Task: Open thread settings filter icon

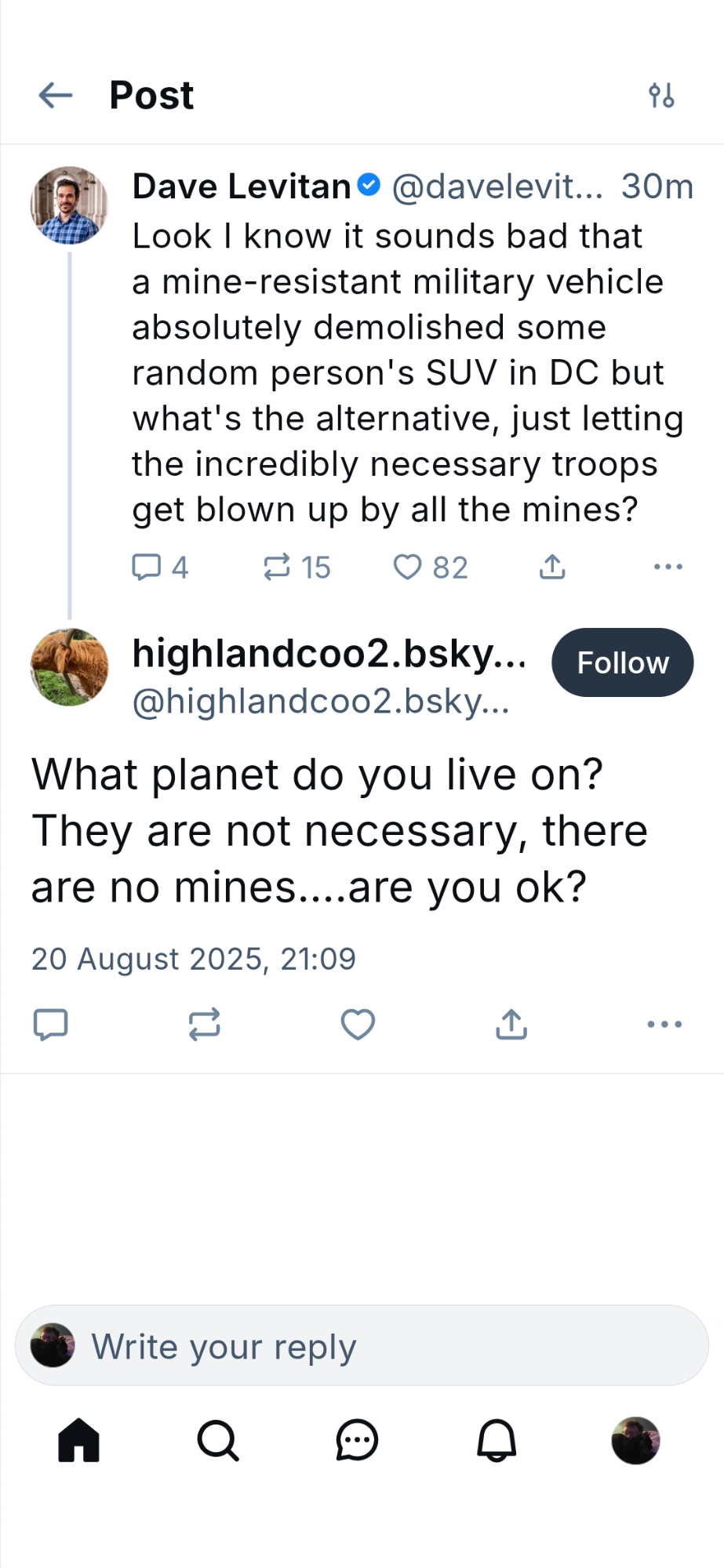Action: 661,96
